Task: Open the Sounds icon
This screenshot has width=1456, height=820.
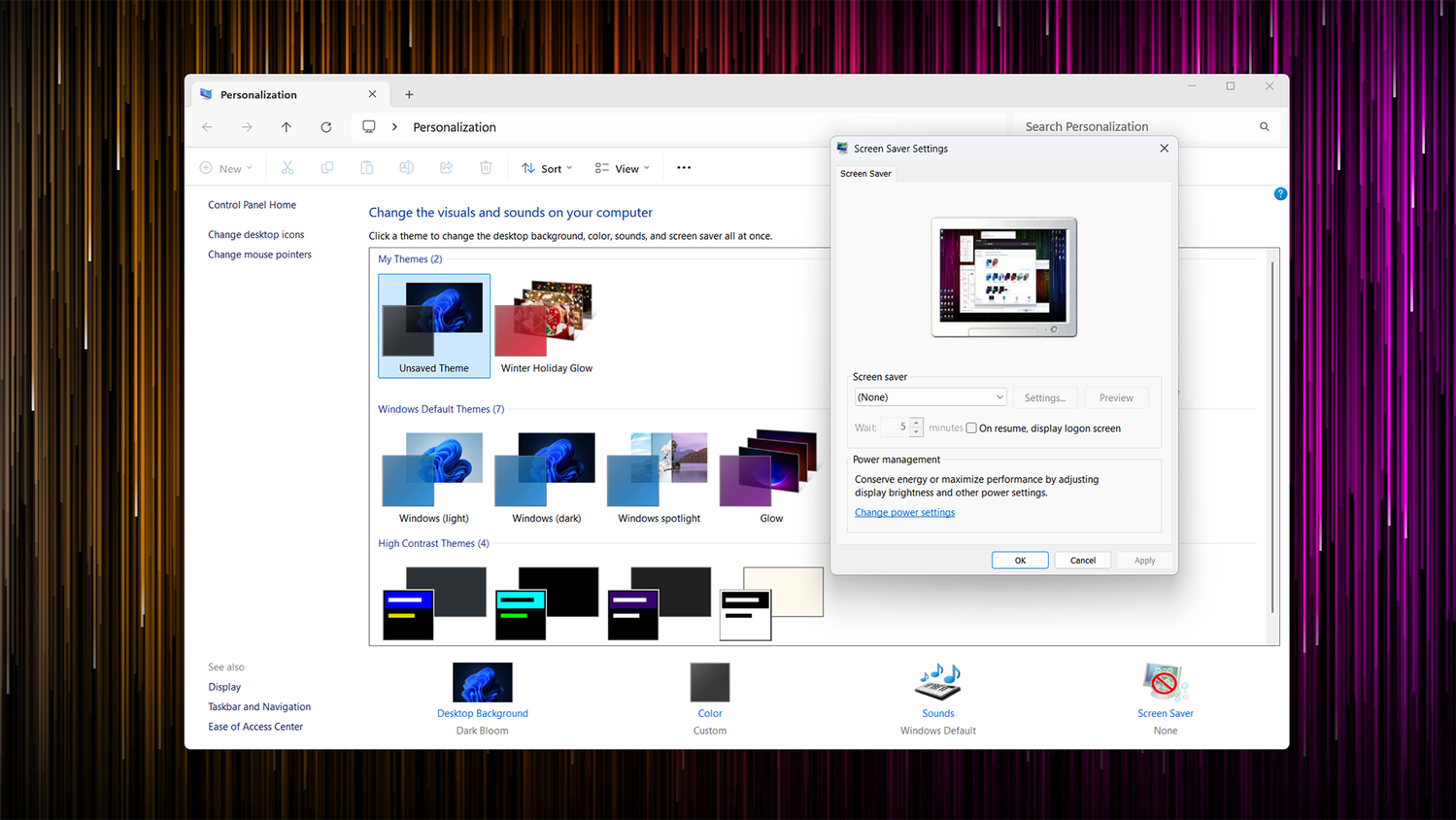Action: pyautogui.click(x=938, y=682)
